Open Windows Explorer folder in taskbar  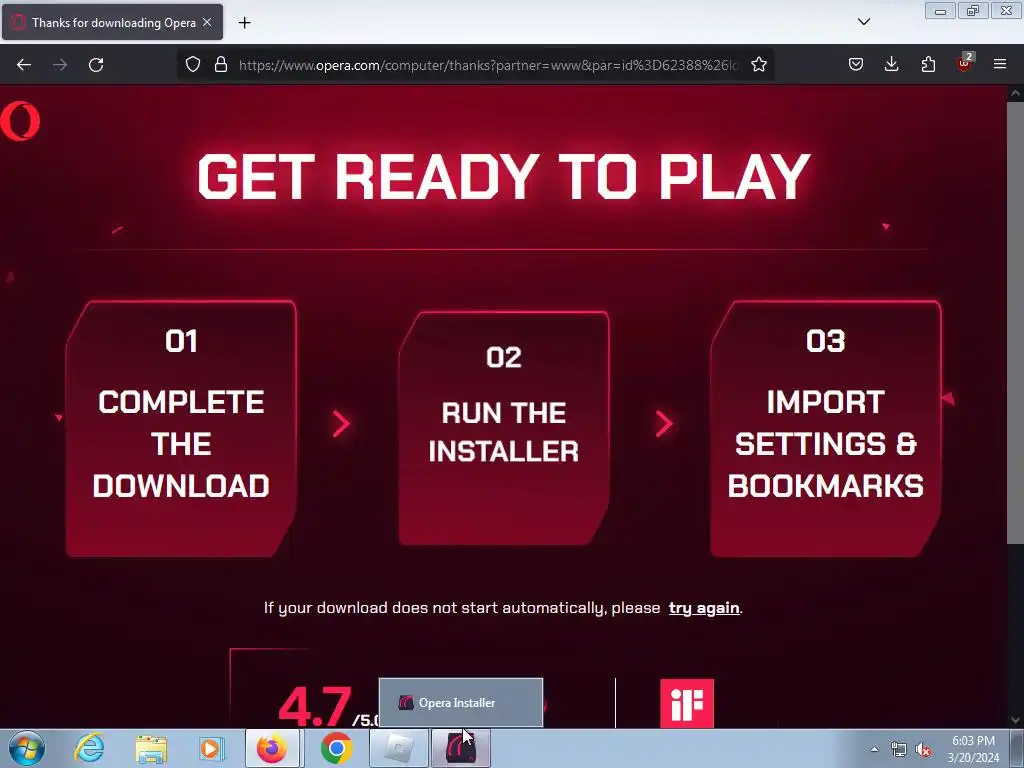coord(151,748)
